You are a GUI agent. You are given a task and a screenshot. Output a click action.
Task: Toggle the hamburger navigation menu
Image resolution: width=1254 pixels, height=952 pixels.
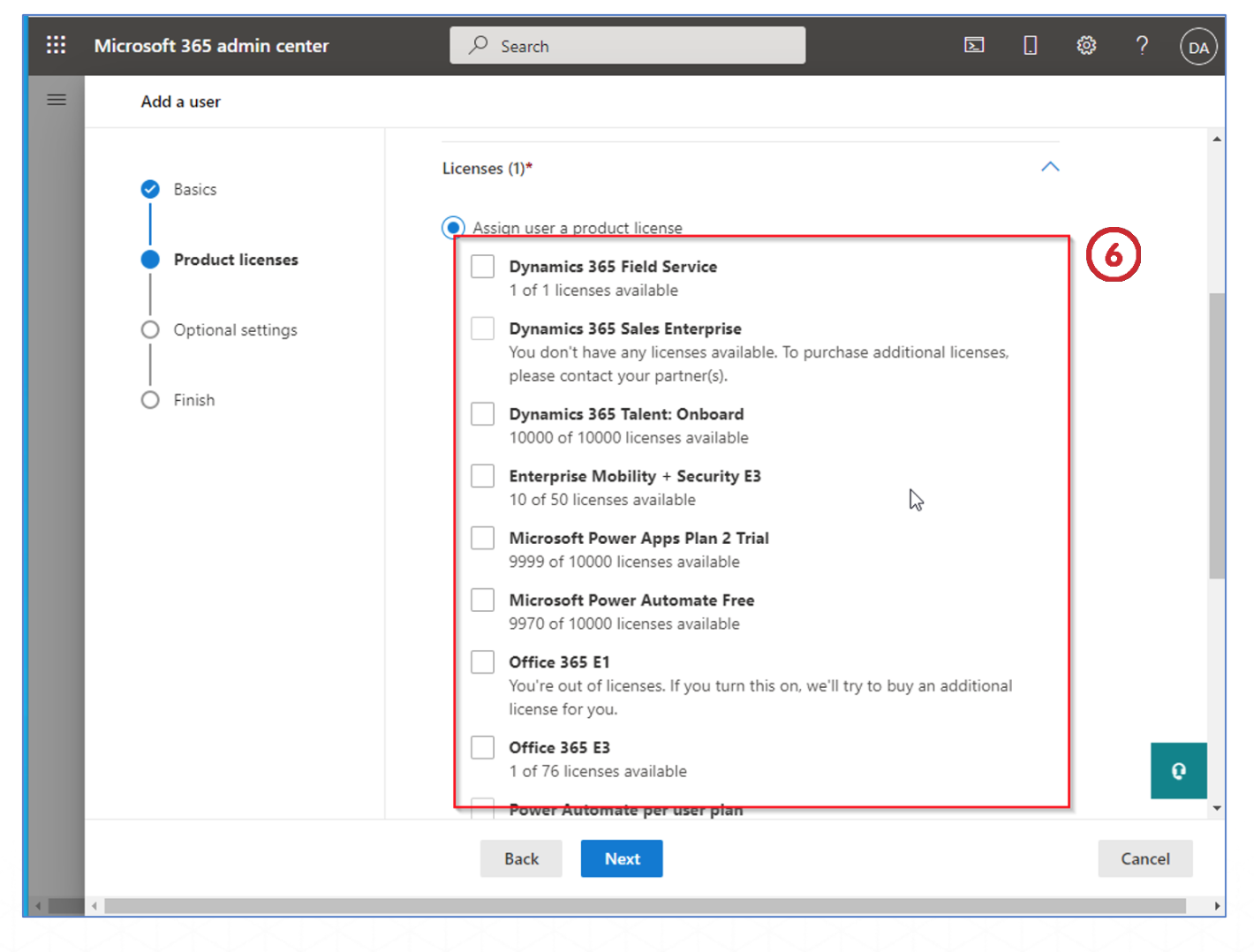point(57,100)
